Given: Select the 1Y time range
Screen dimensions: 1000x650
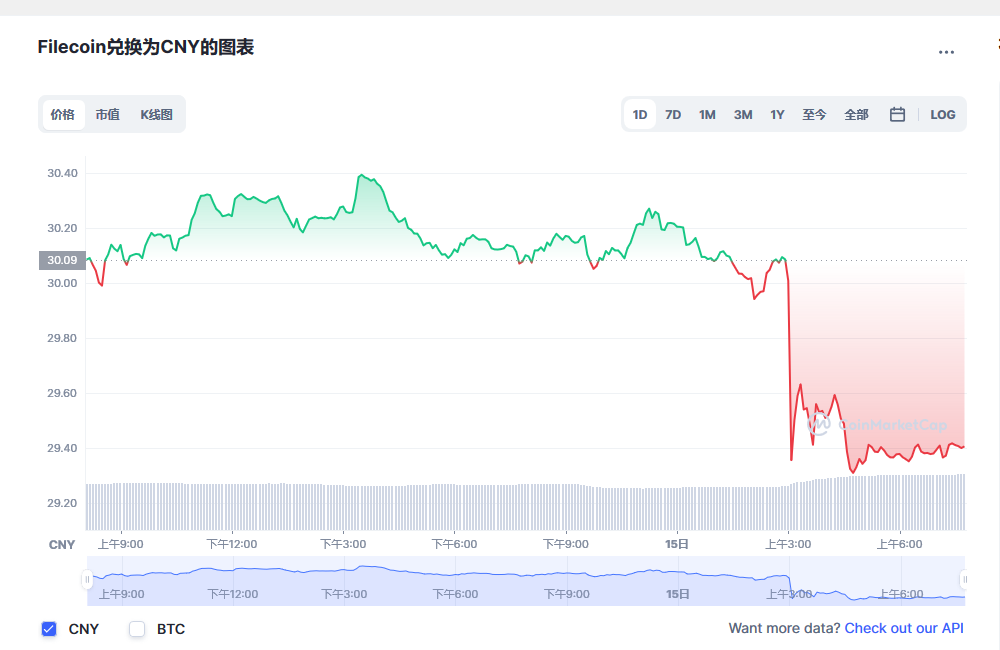Looking at the screenshot, I should click(x=777, y=115).
